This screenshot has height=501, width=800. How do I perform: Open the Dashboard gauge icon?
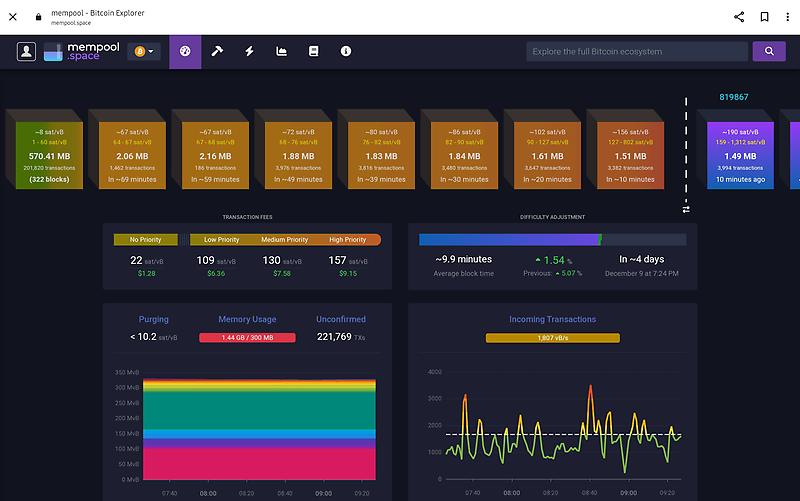pyautogui.click(x=185, y=51)
